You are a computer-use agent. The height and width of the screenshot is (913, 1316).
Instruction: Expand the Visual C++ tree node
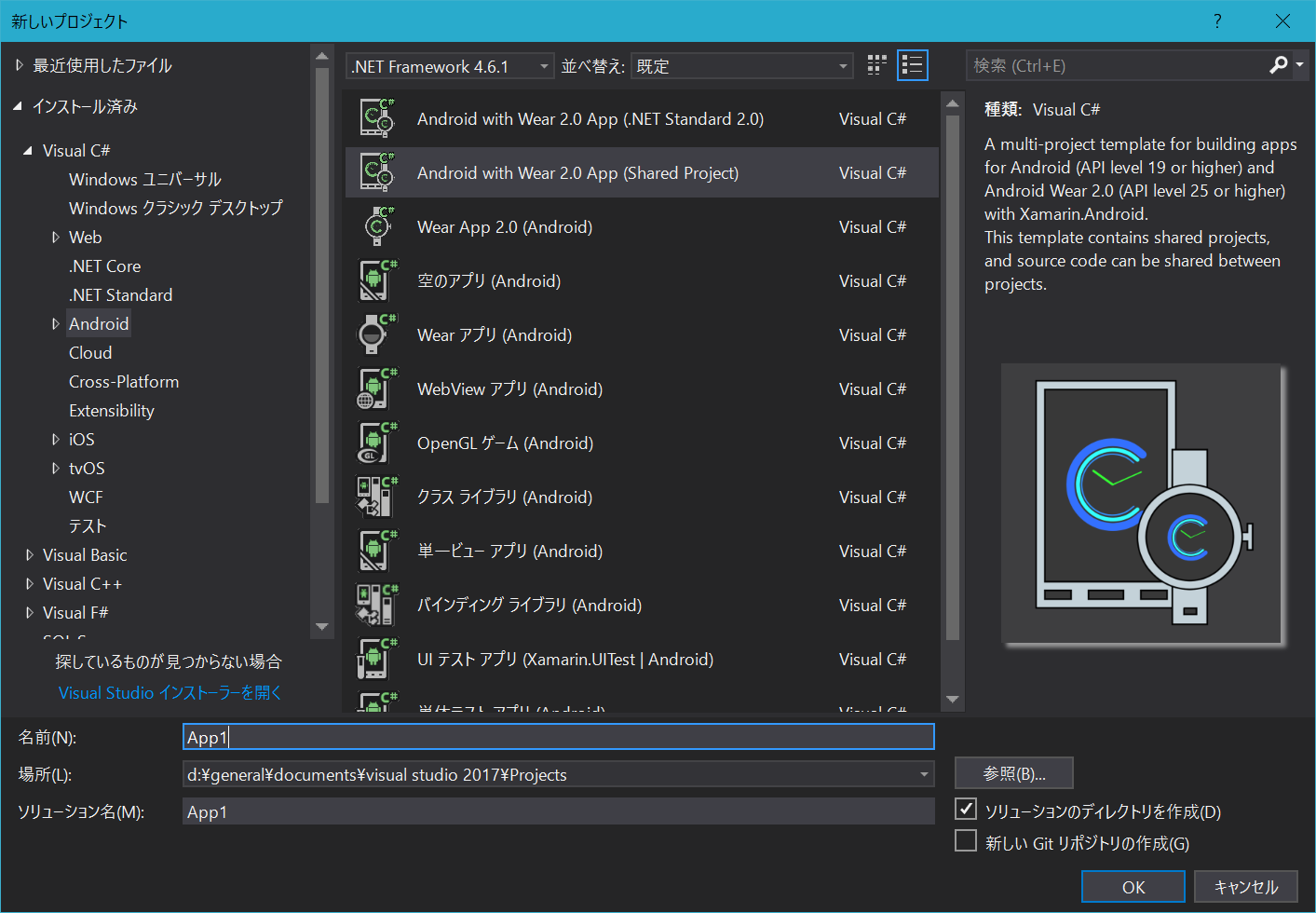pos(29,583)
